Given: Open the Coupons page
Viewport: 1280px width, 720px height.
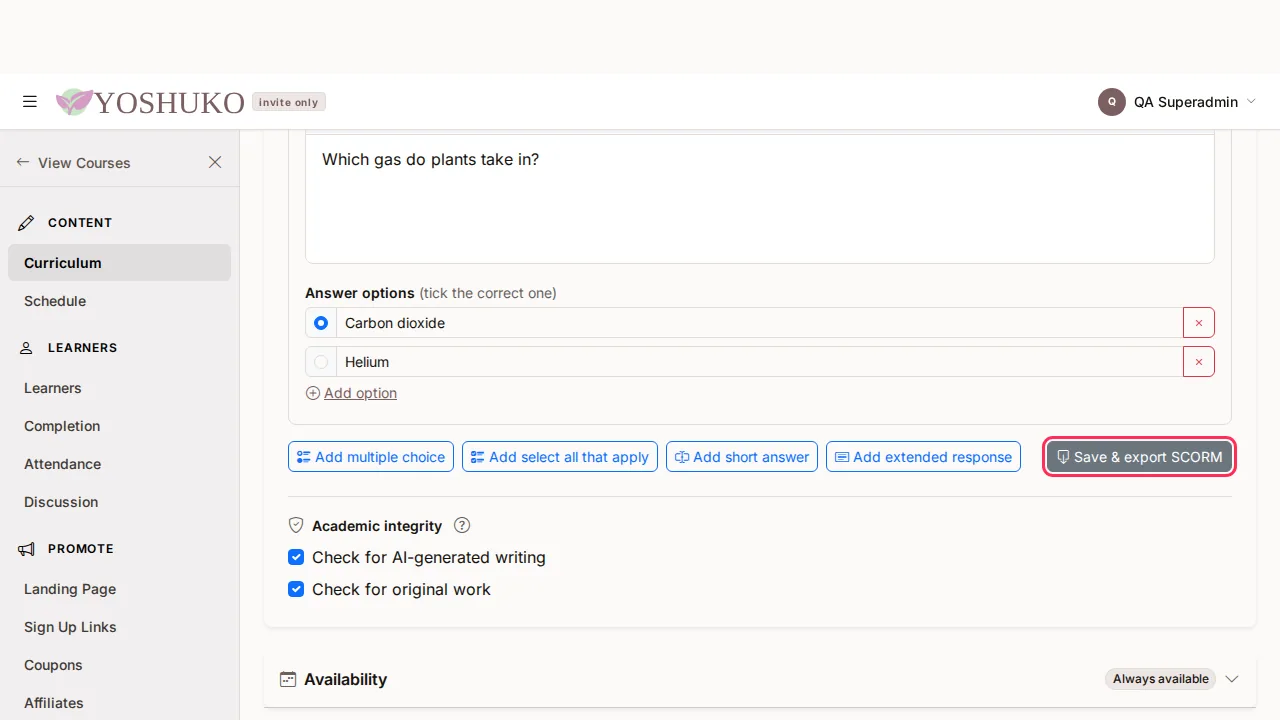Looking at the screenshot, I should point(119,665).
